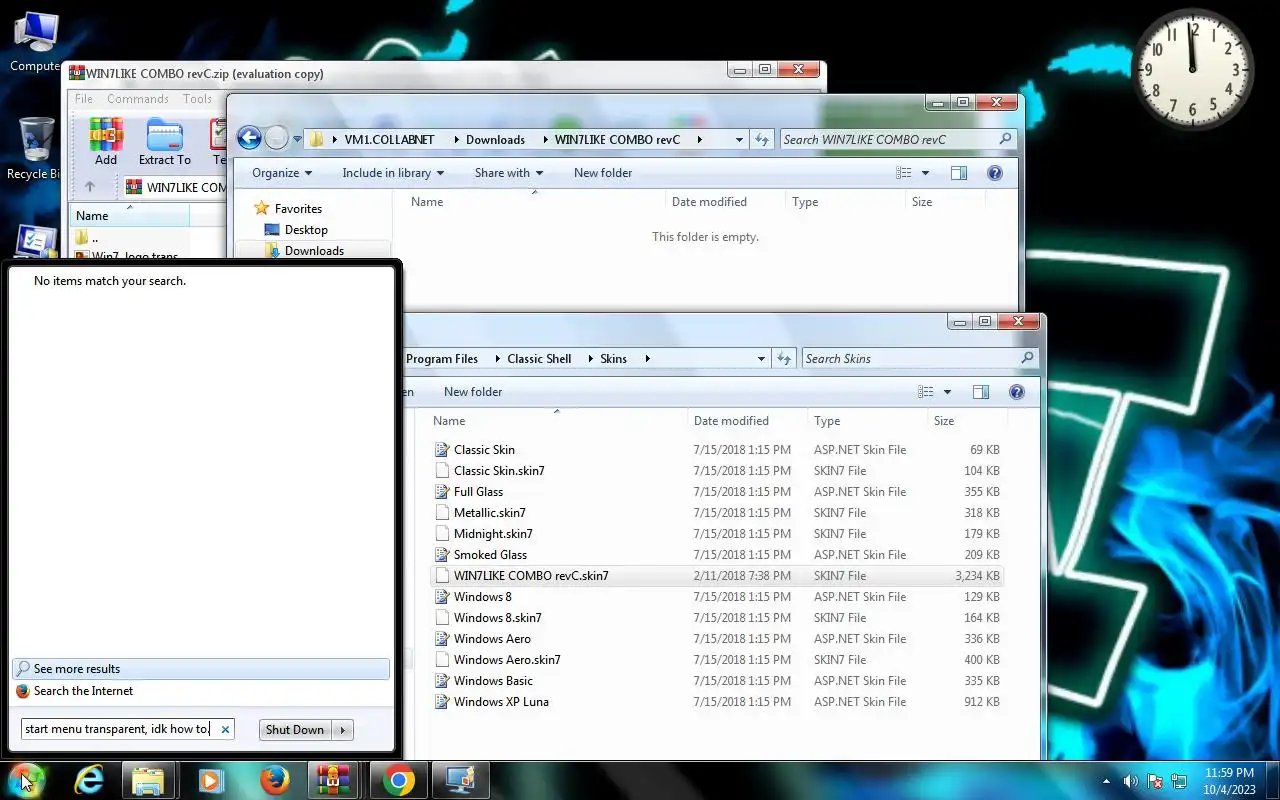The width and height of the screenshot is (1280, 800).
Task: Open Windows Explorer taskbar icon
Action: point(148,780)
